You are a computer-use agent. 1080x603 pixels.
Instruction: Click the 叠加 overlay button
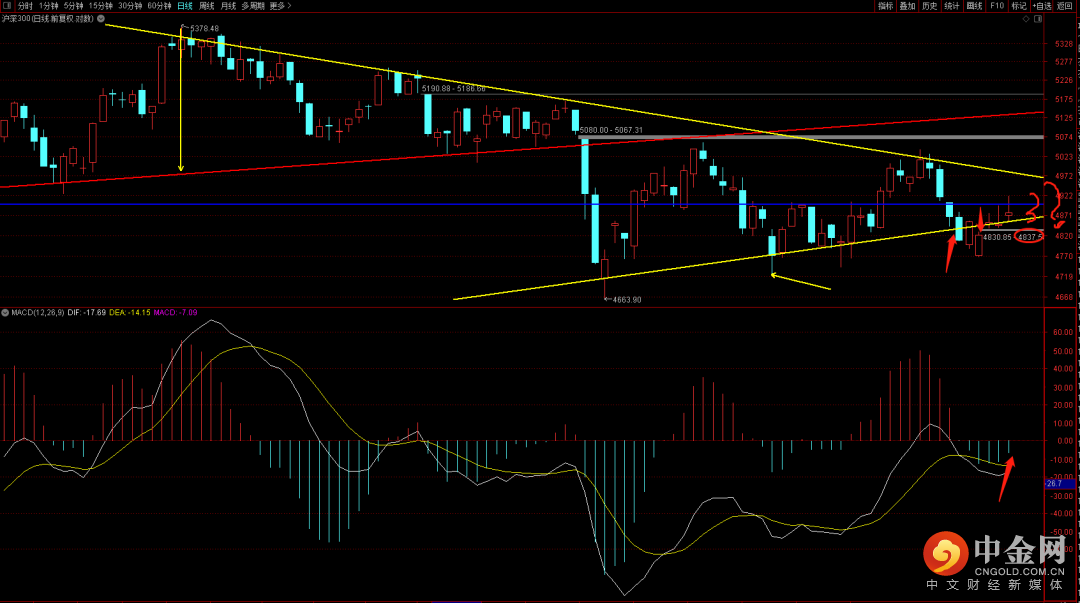[907, 6]
